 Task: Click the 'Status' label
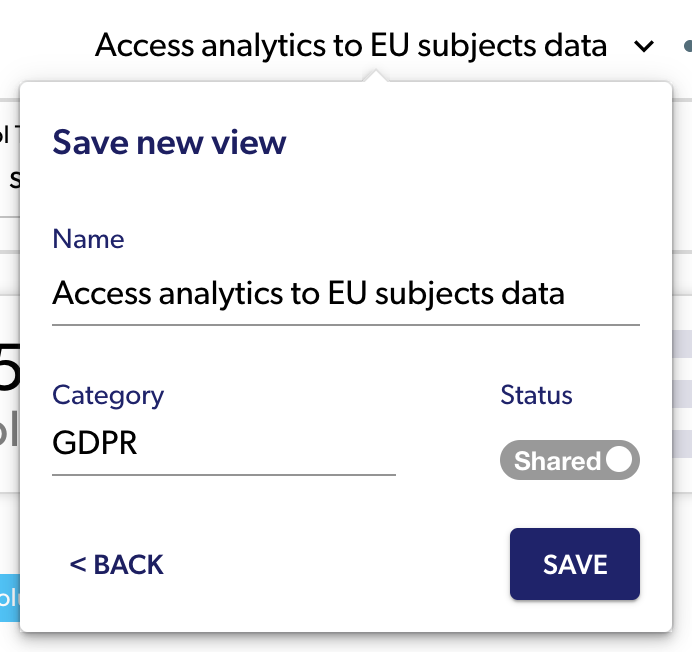pyautogui.click(x=536, y=395)
